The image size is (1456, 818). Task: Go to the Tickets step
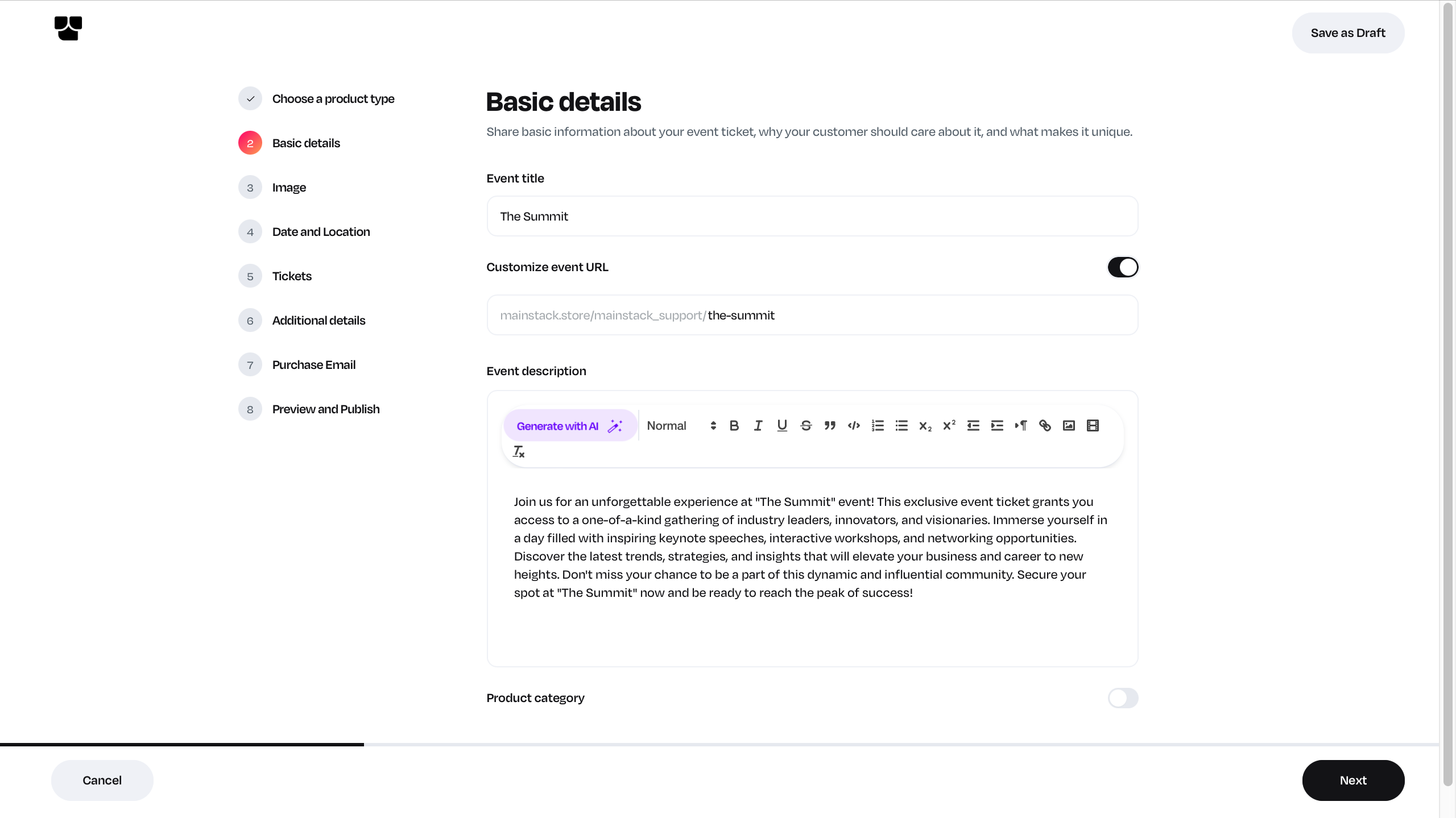[292, 276]
